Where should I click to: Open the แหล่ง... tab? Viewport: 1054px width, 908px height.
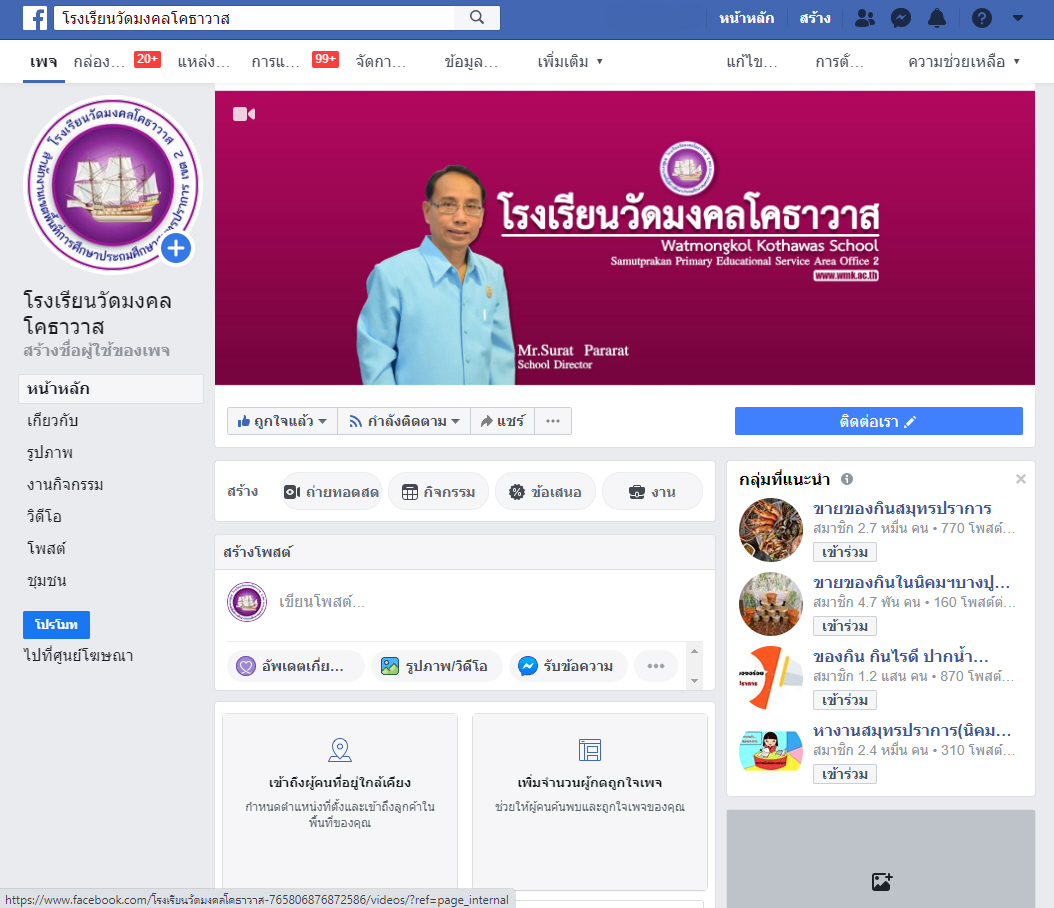(204, 62)
